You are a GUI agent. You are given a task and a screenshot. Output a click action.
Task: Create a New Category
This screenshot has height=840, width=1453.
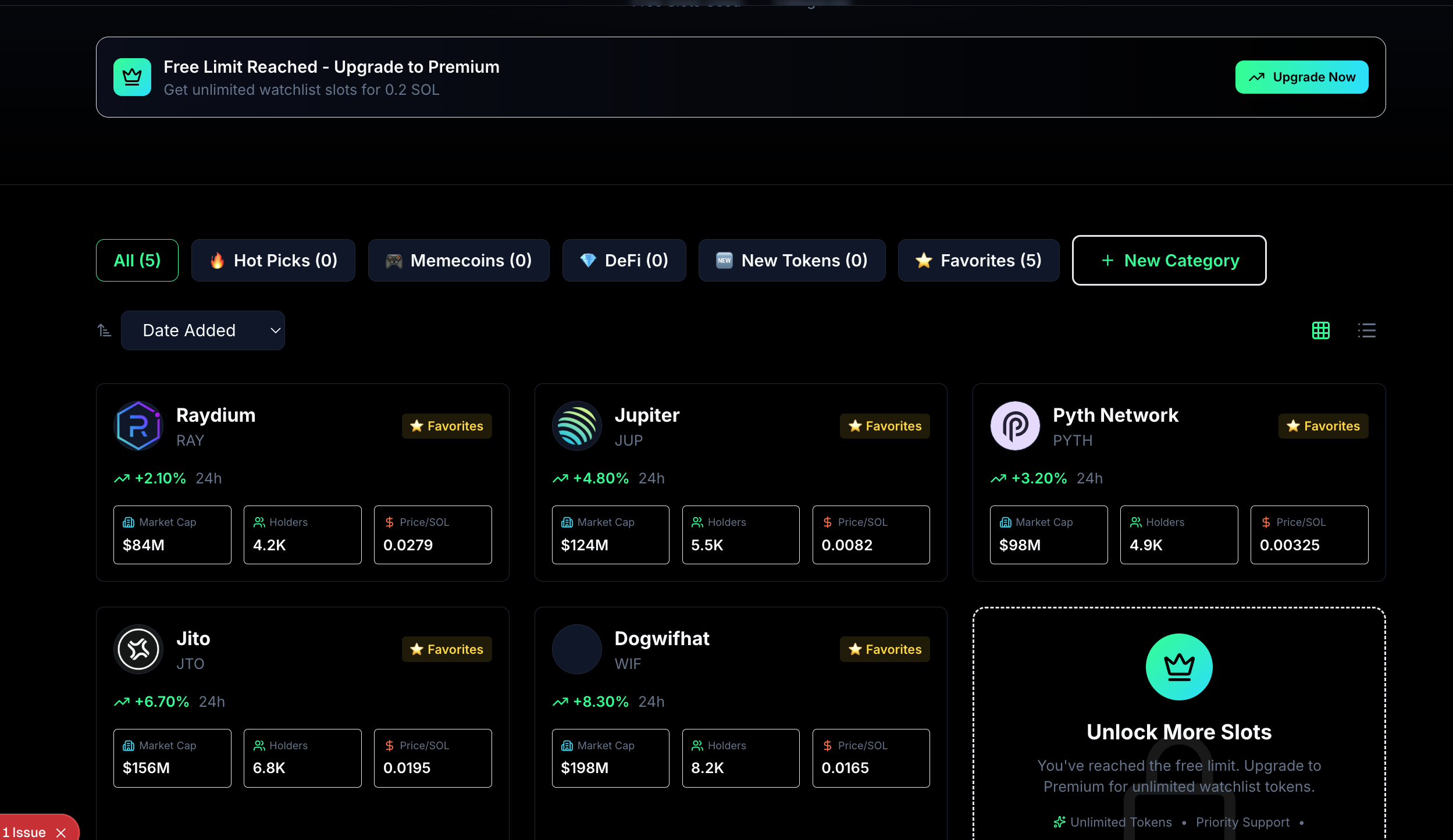coord(1168,260)
